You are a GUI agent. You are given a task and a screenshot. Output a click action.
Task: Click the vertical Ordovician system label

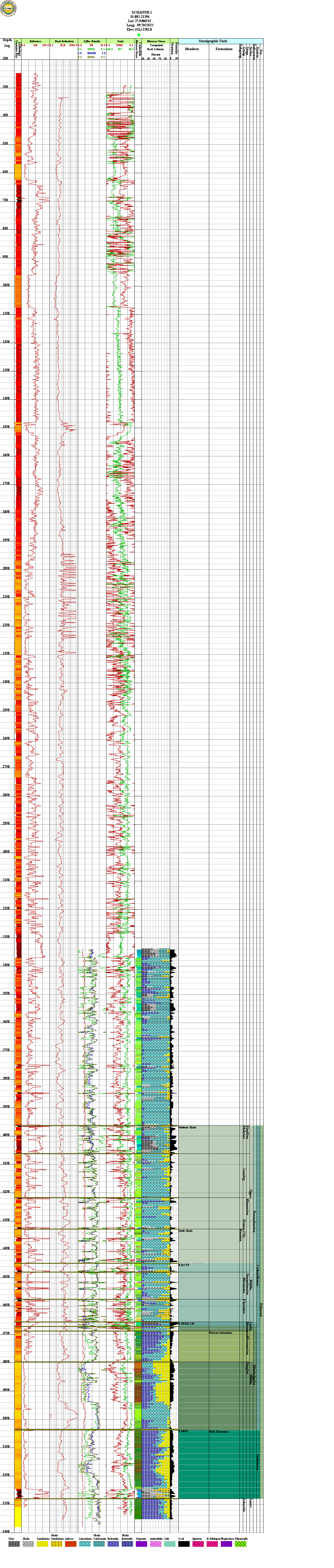(x=258, y=1462)
